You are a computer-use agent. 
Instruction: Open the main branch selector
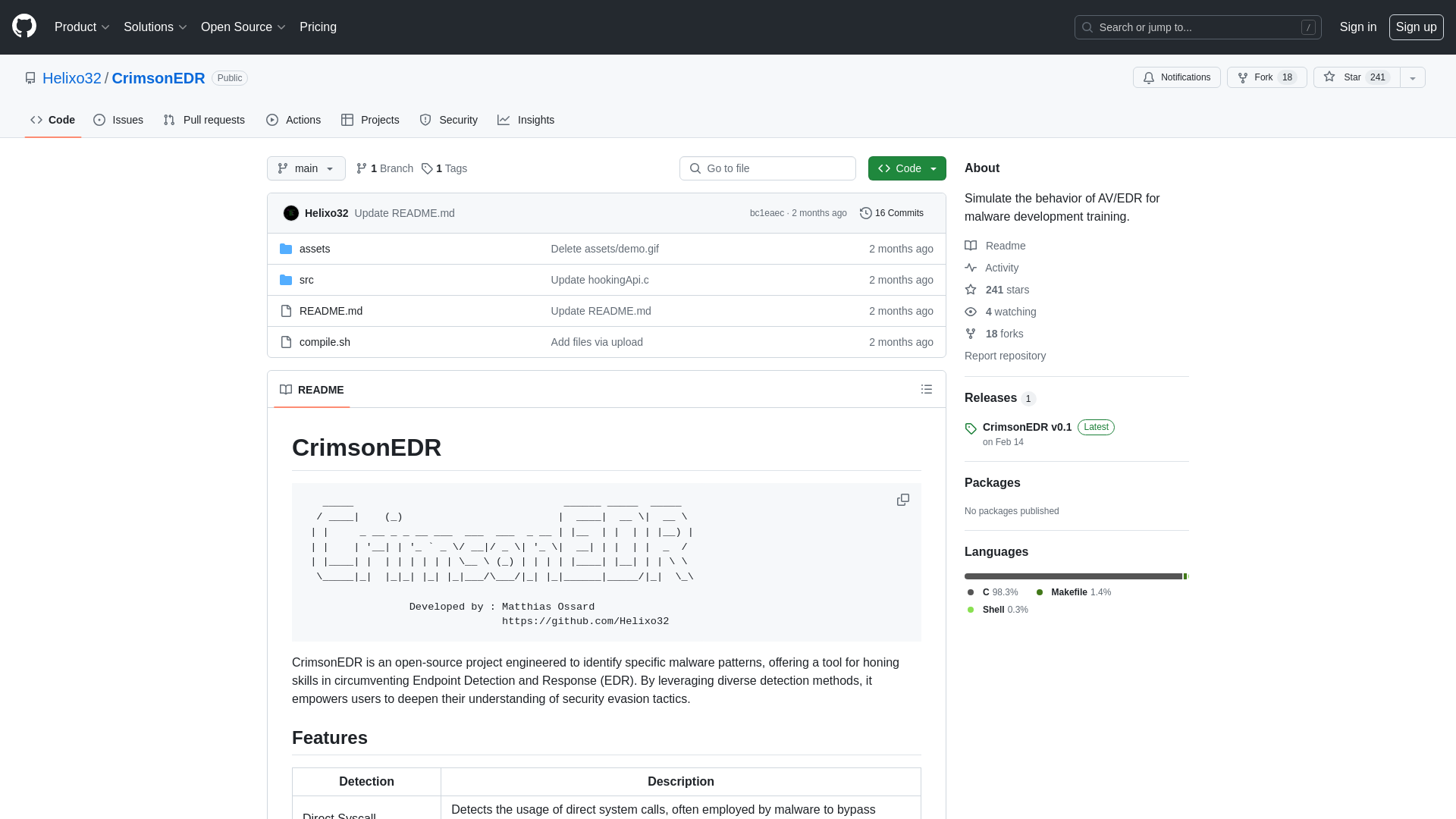[306, 168]
